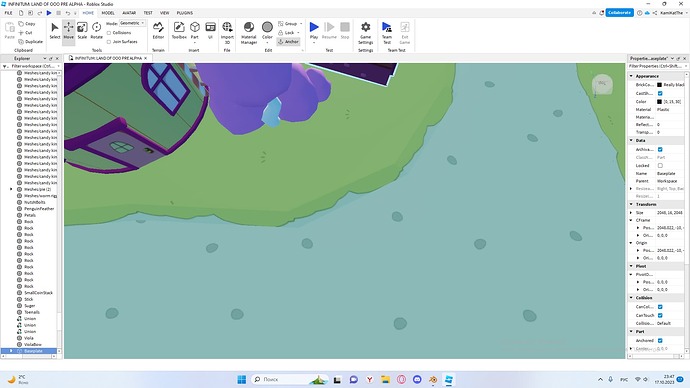Open the Windows Start menu
Viewport: 690px width, 388px height.
pos(242,379)
